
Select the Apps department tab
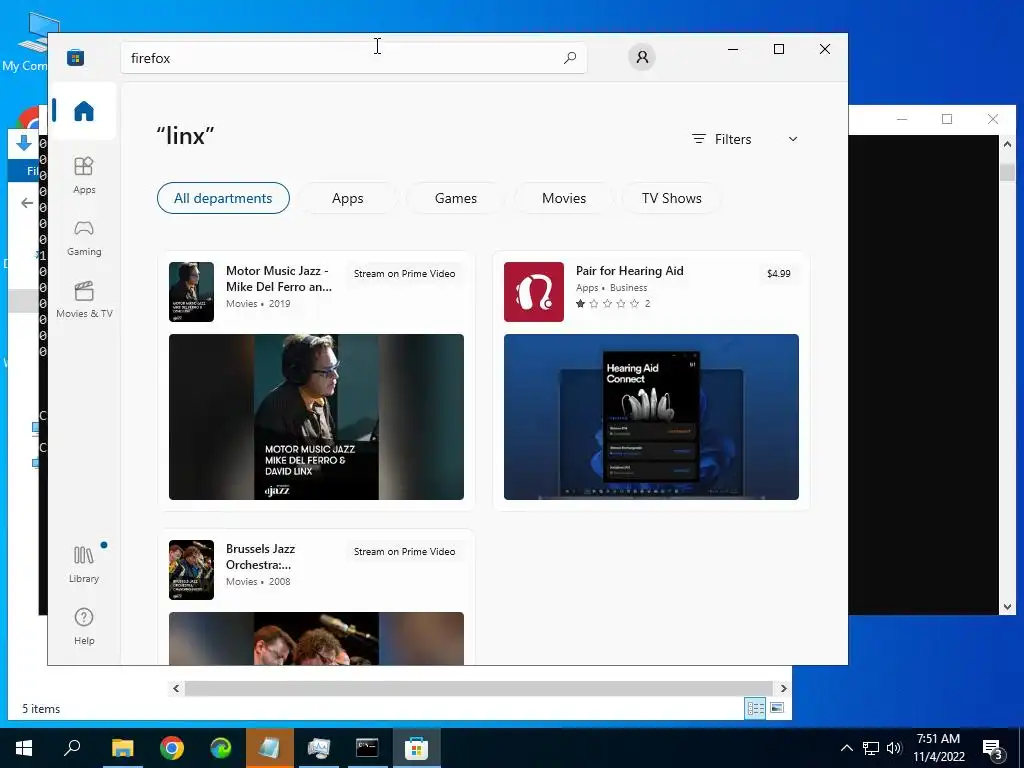pos(347,198)
